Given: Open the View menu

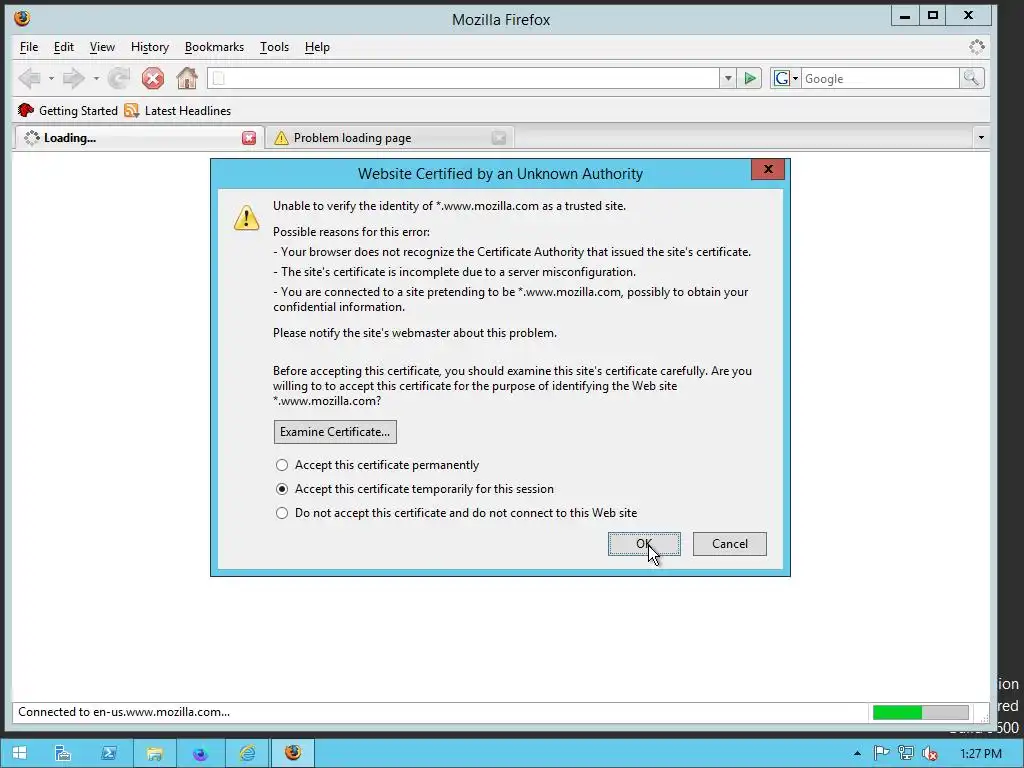Looking at the screenshot, I should [102, 47].
